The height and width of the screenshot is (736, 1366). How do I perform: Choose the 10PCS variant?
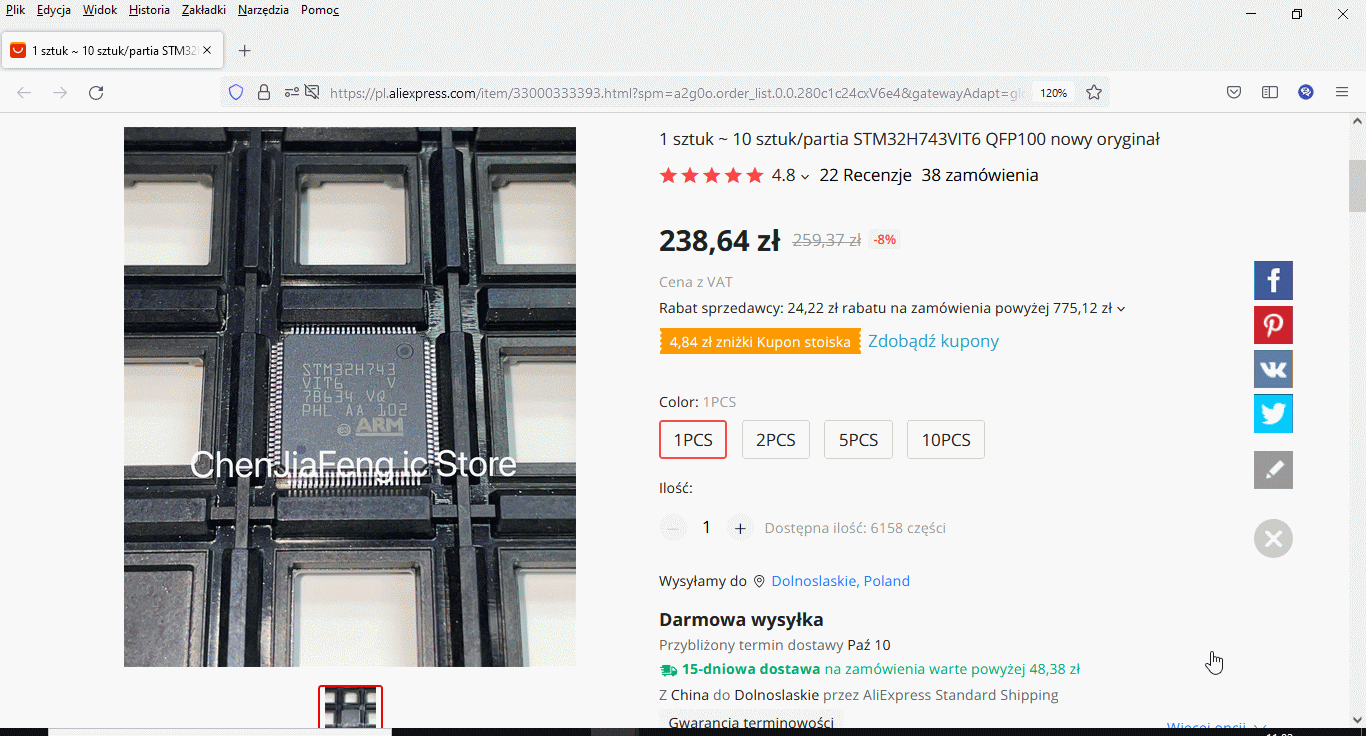pos(946,440)
